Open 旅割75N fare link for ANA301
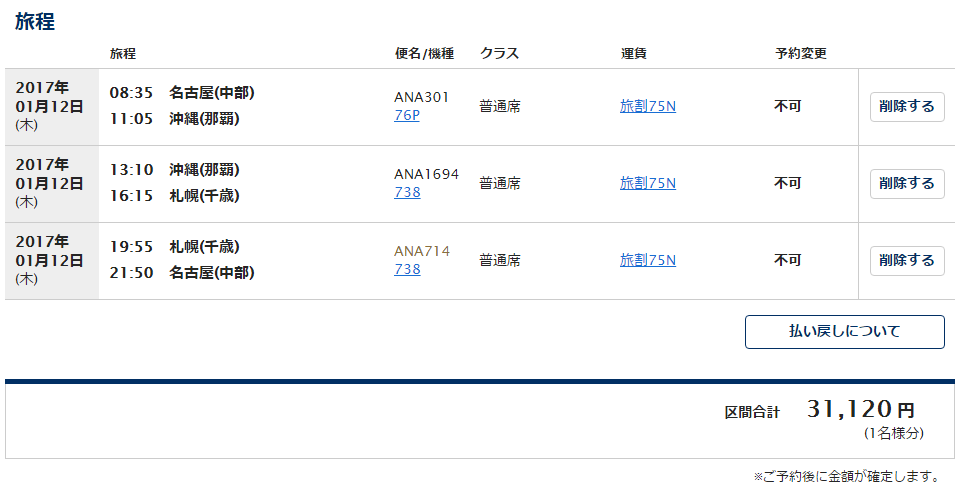The width and height of the screenshot is (963, 491). coord(648,106)
